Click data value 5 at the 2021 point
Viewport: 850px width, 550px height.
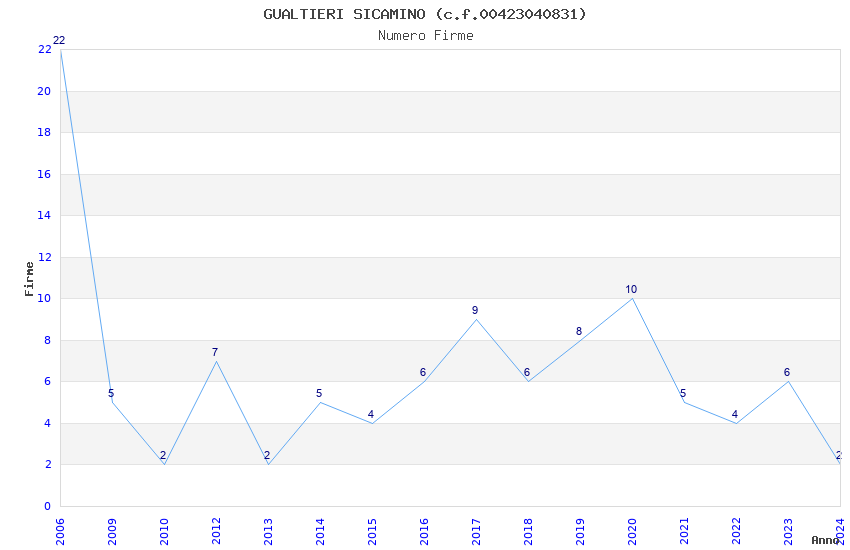coord(683,393)
